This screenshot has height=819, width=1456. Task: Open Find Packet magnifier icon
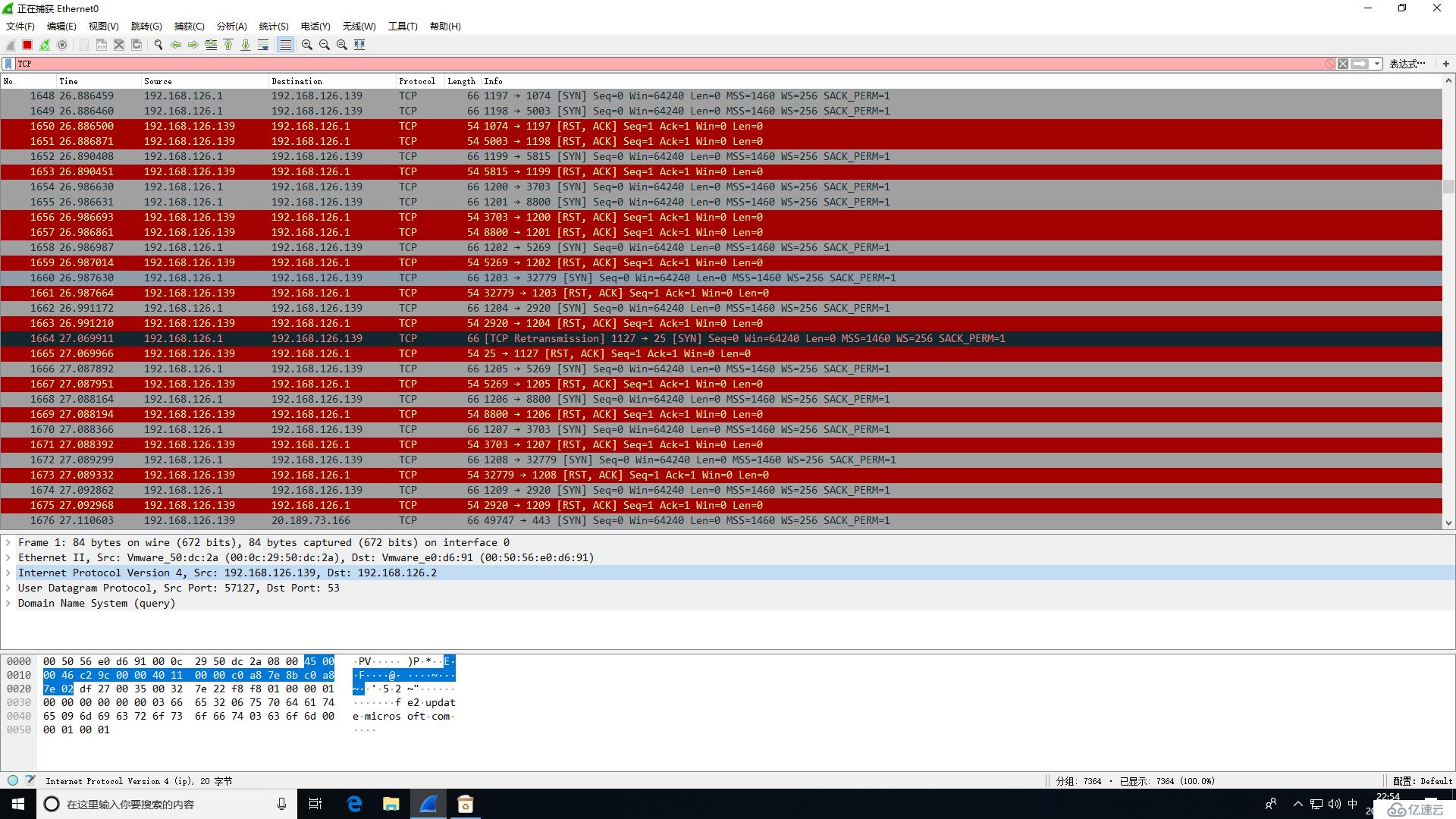[x=158, y=45]
